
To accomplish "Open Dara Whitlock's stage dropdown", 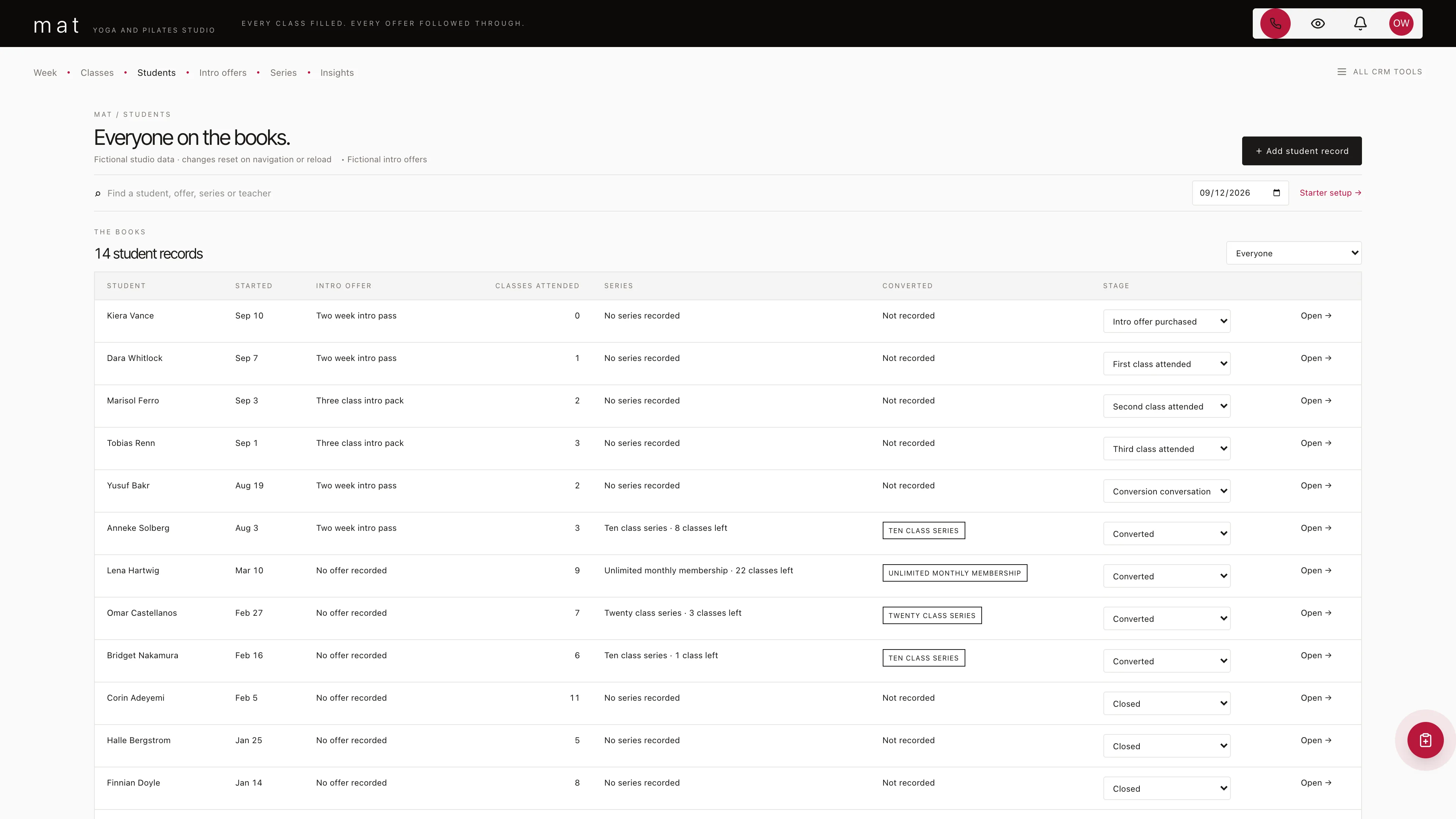I will pos(1167,364).
